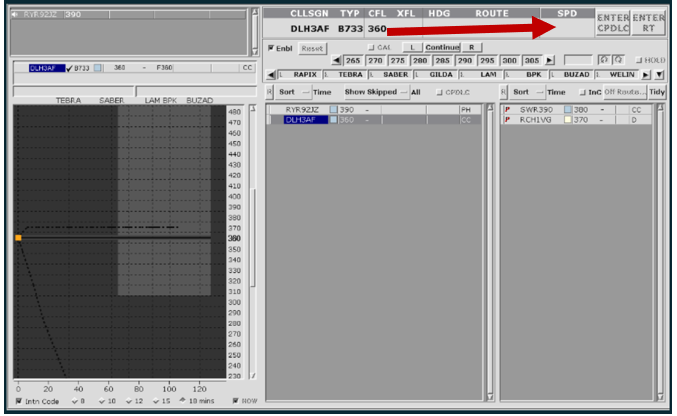Toggle the HOLD checkbox
The height and width of the screenshot is (416, 677).
pos(639,60)
